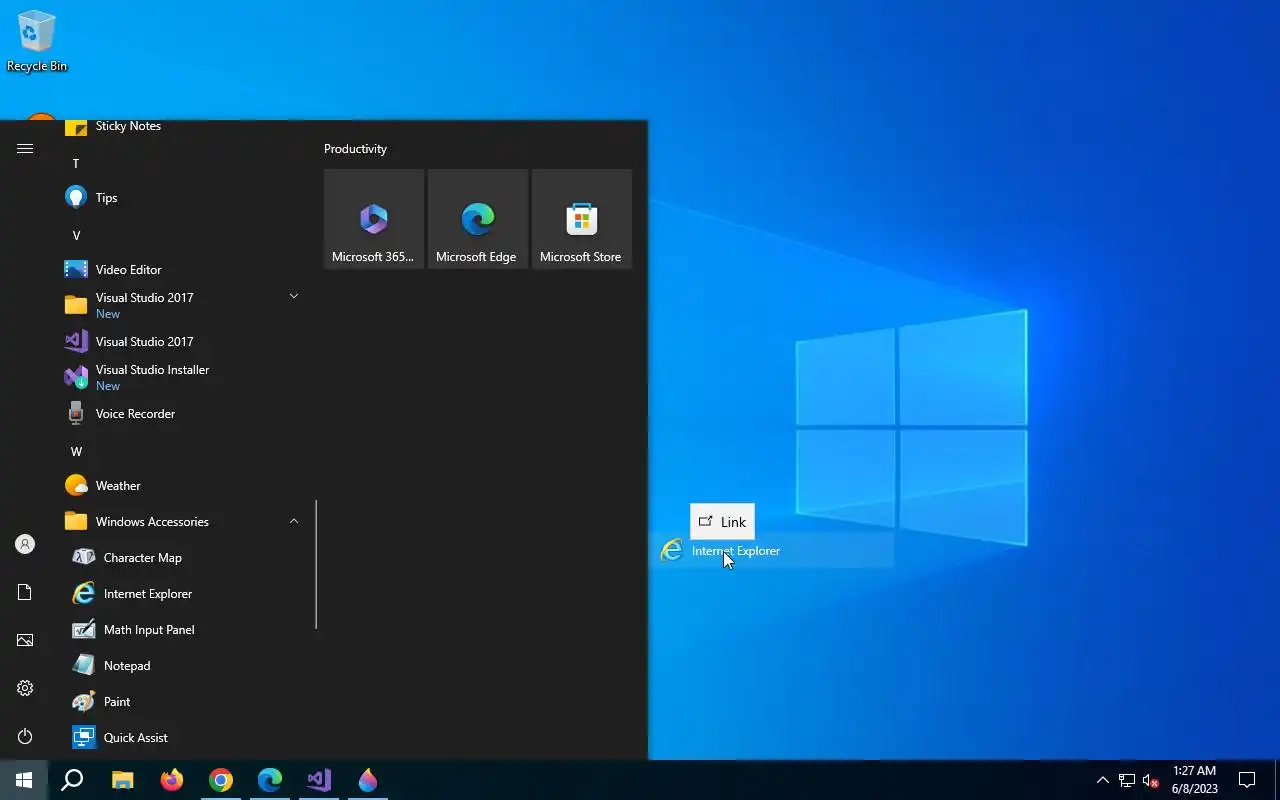Open Math Input Panel

click(x=183, y=630)
